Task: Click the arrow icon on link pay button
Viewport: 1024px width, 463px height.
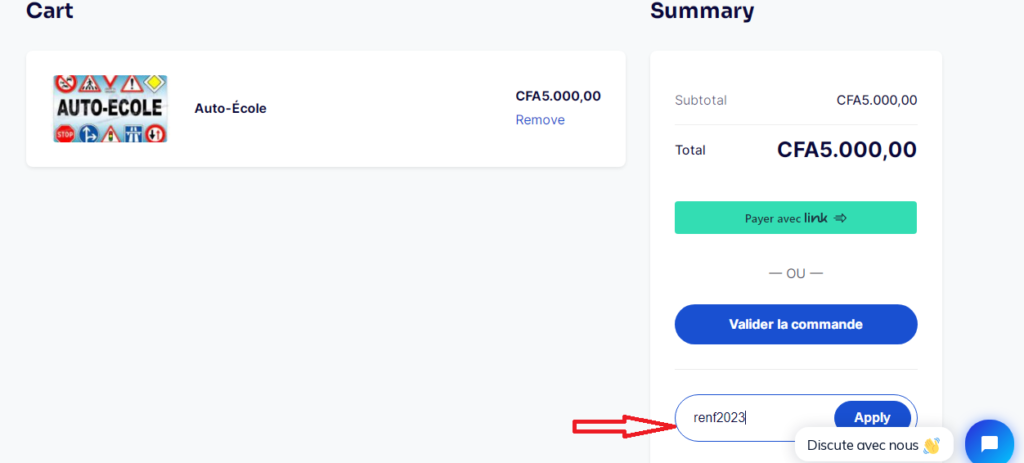Action: [x=840, y=218]
